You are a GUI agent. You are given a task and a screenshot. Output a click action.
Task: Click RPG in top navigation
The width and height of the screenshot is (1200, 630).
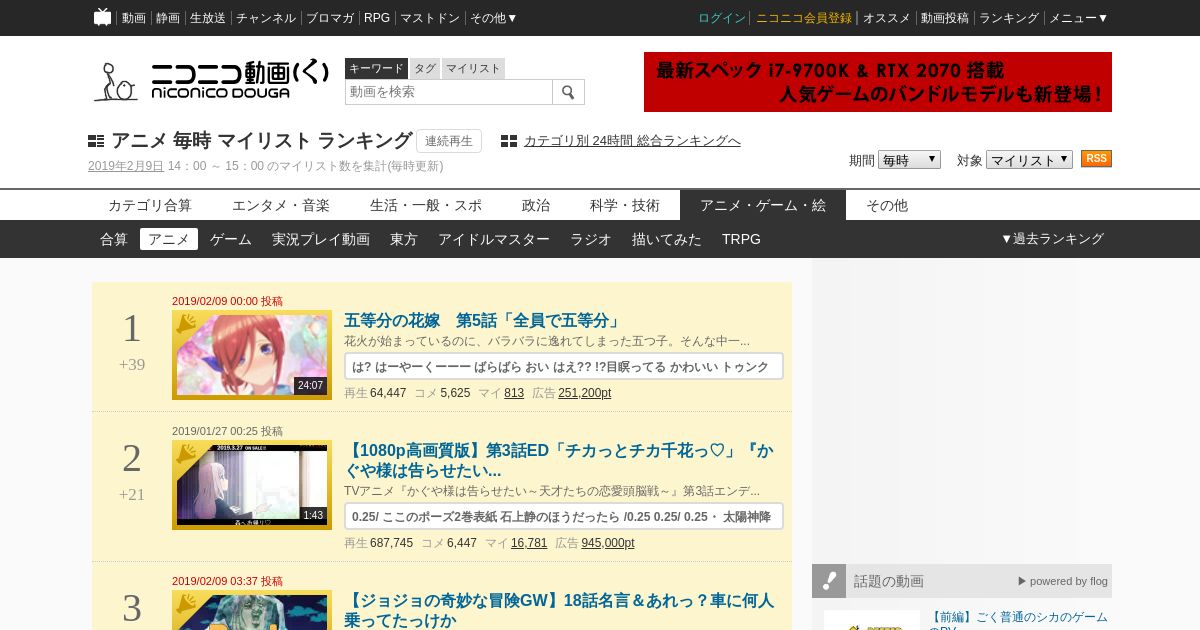tap(377, 18)
